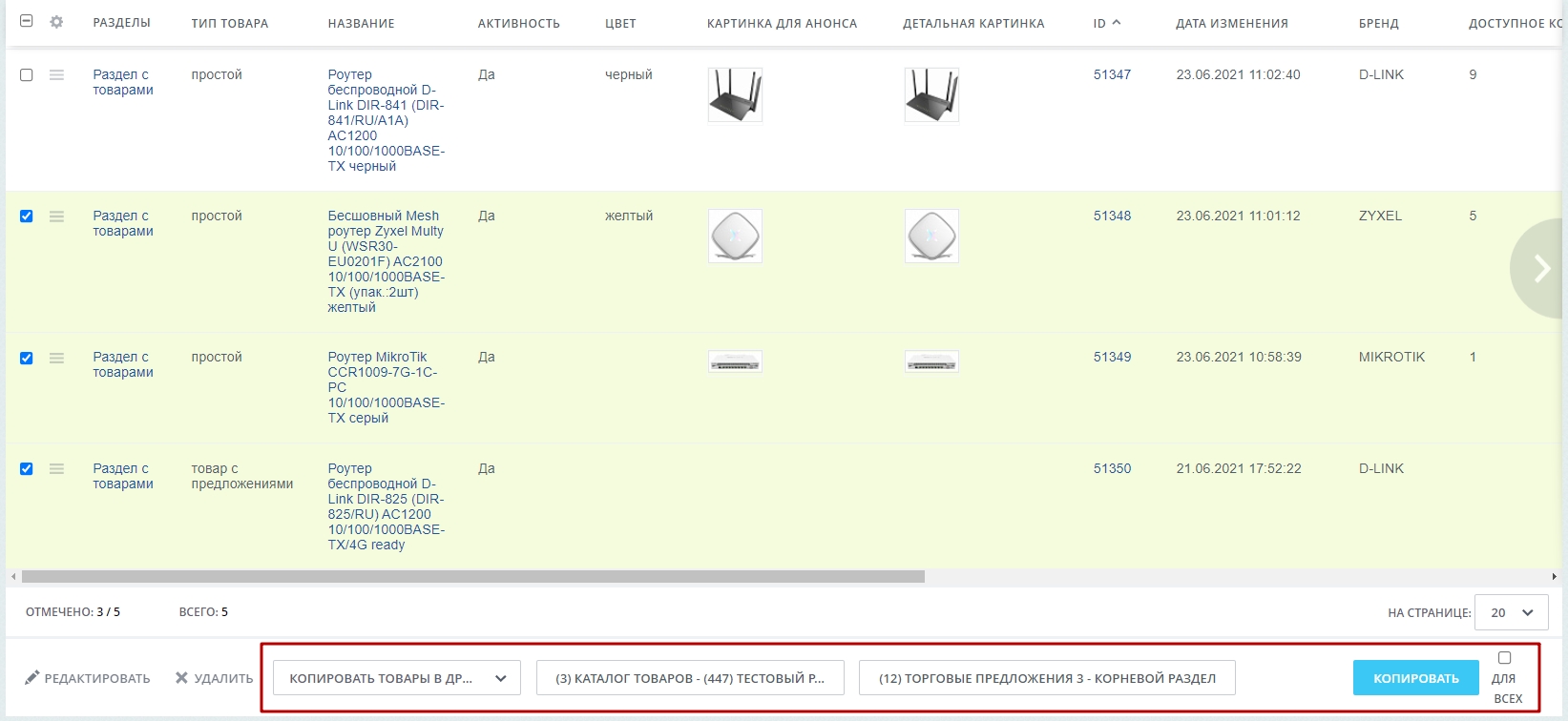
Task: Click the hamburger icon of the MikroTik row
Action: [x=56, y=358]
